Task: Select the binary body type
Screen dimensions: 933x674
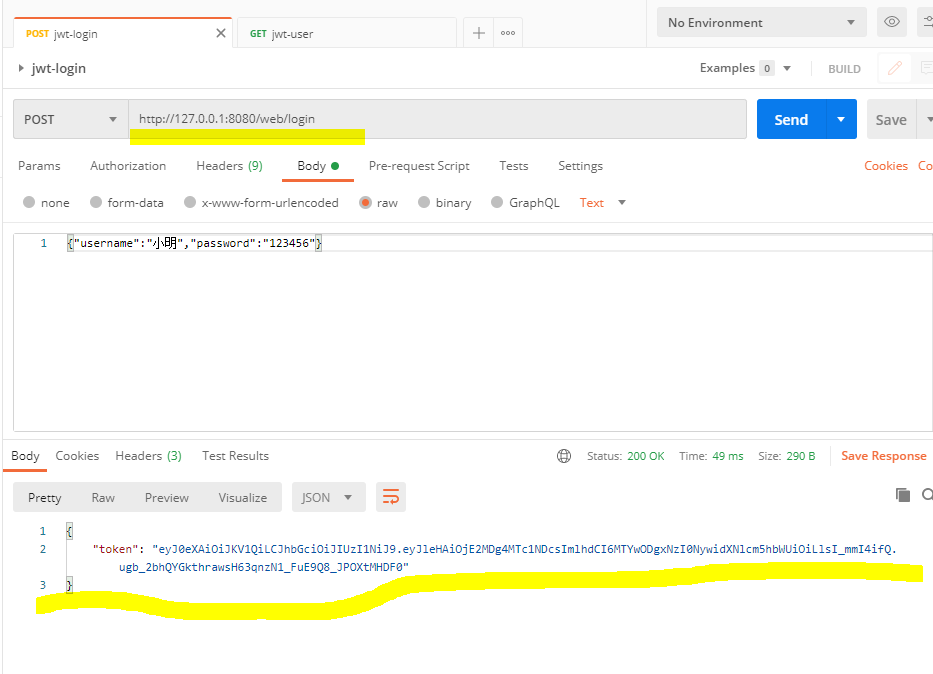Action: pyautogui.click(x=444, y=202)
